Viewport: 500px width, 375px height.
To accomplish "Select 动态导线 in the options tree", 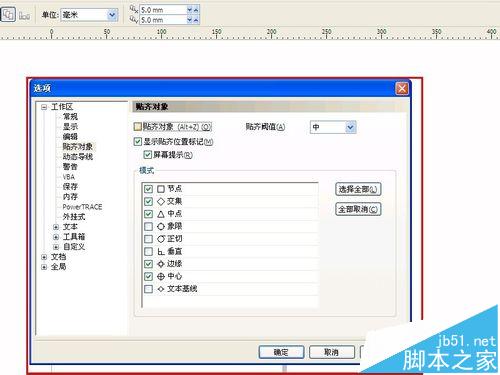I will point(78,157).
